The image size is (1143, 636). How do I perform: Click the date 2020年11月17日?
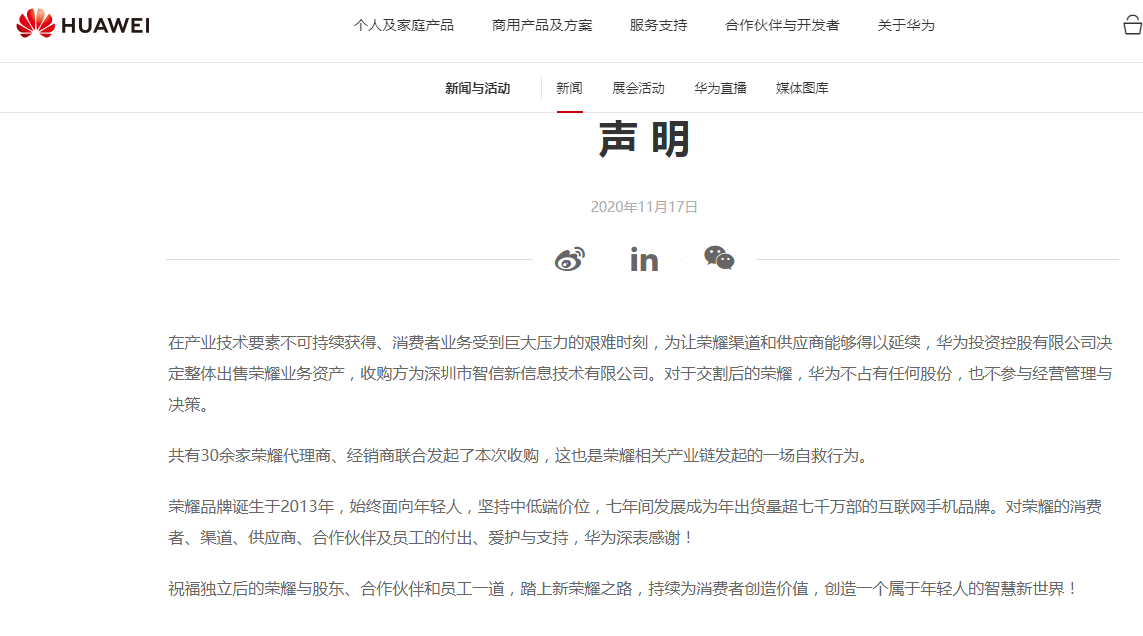point(644,207)
